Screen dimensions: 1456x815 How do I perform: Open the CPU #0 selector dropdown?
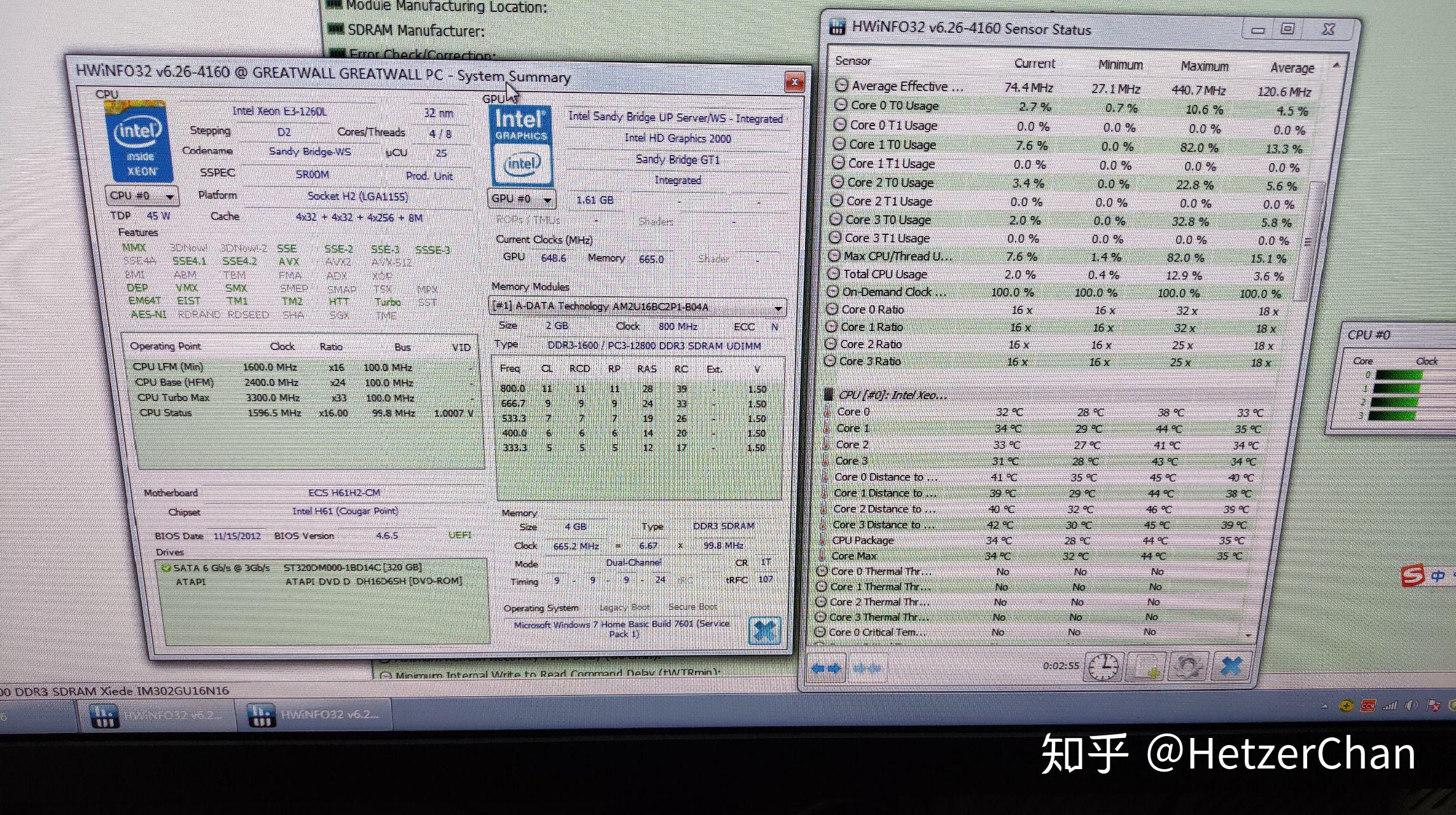point(142,196)
